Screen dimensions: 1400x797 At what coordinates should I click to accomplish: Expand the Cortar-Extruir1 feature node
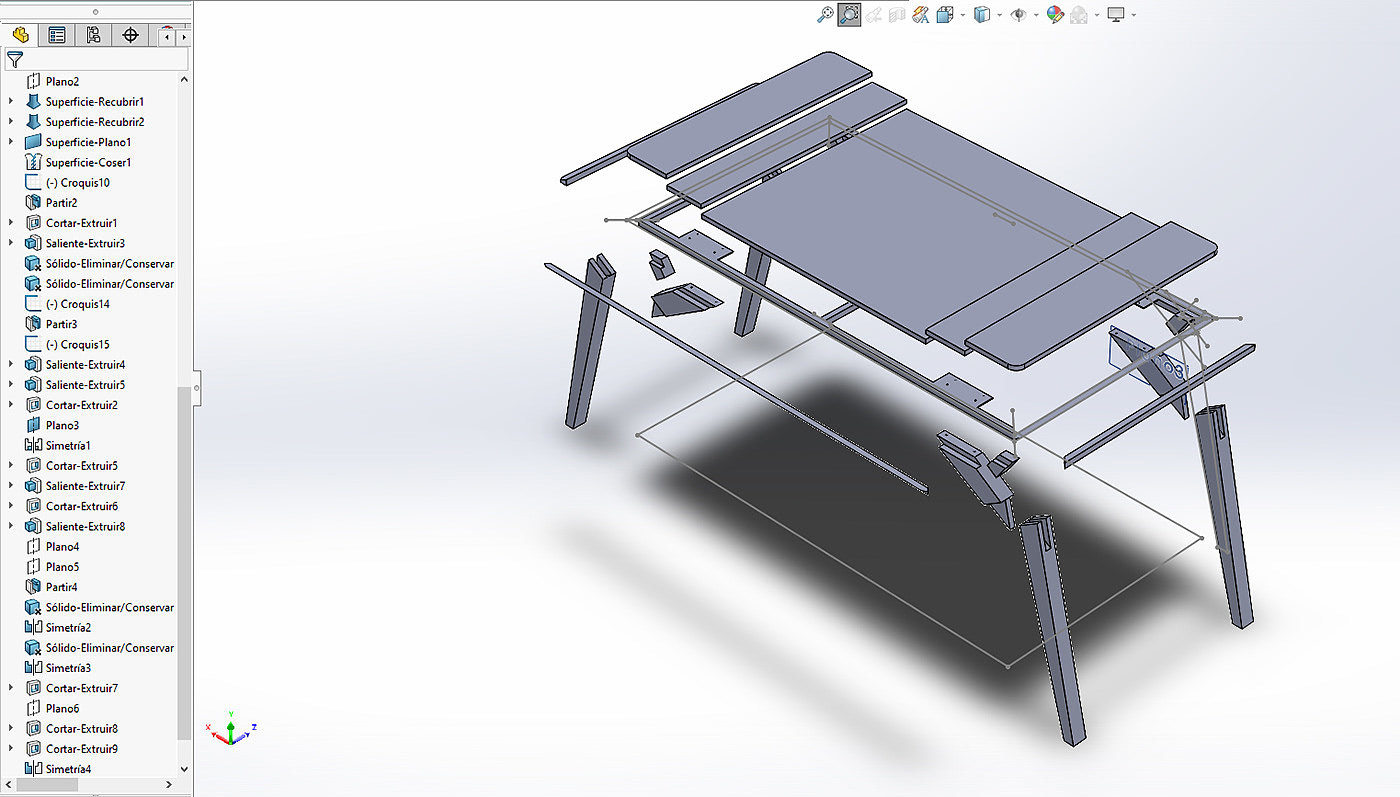click(x=11, y=223)
